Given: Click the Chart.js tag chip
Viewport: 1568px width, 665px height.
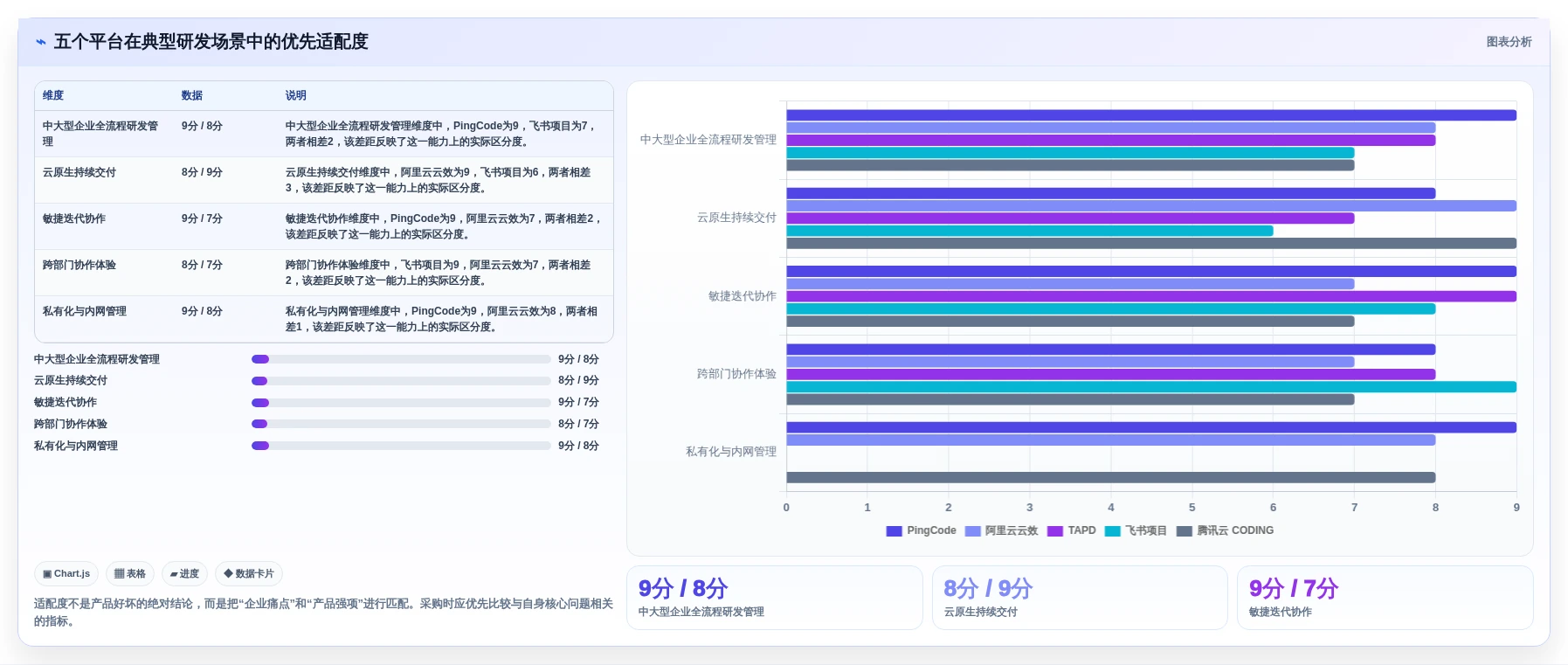Looking at the screenshot, I should tap(66, 574).
